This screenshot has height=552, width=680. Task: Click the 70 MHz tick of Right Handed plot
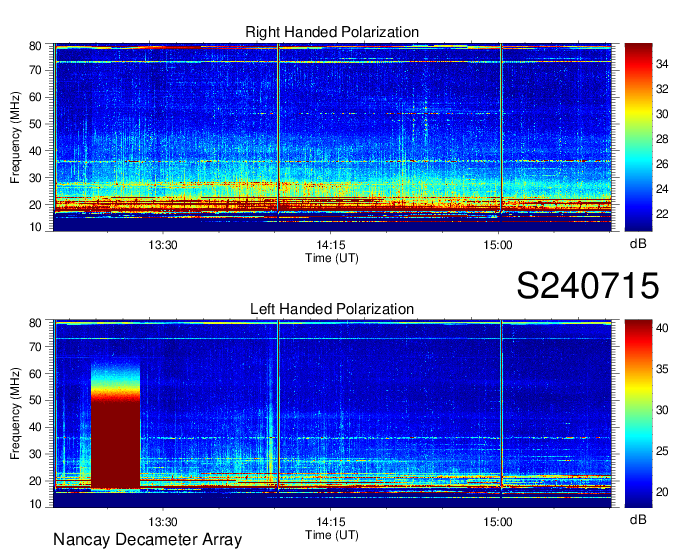35,70
